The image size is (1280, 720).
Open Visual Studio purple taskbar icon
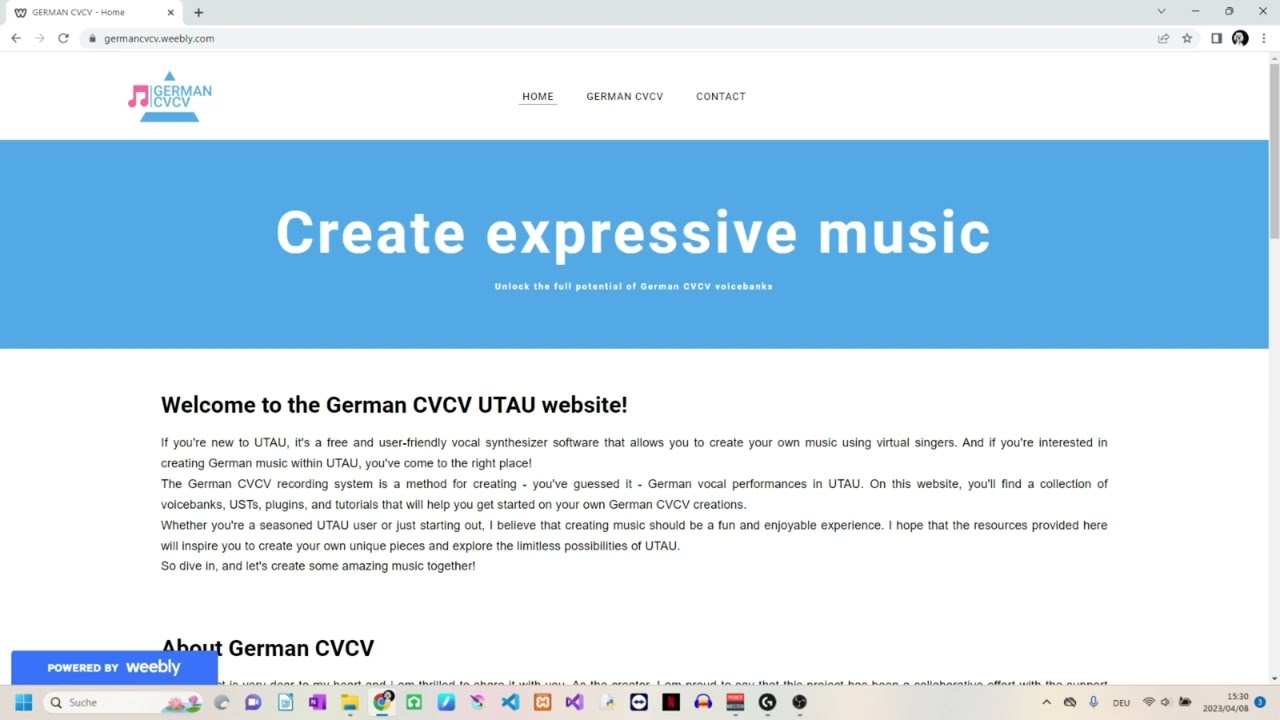[574, 702]
